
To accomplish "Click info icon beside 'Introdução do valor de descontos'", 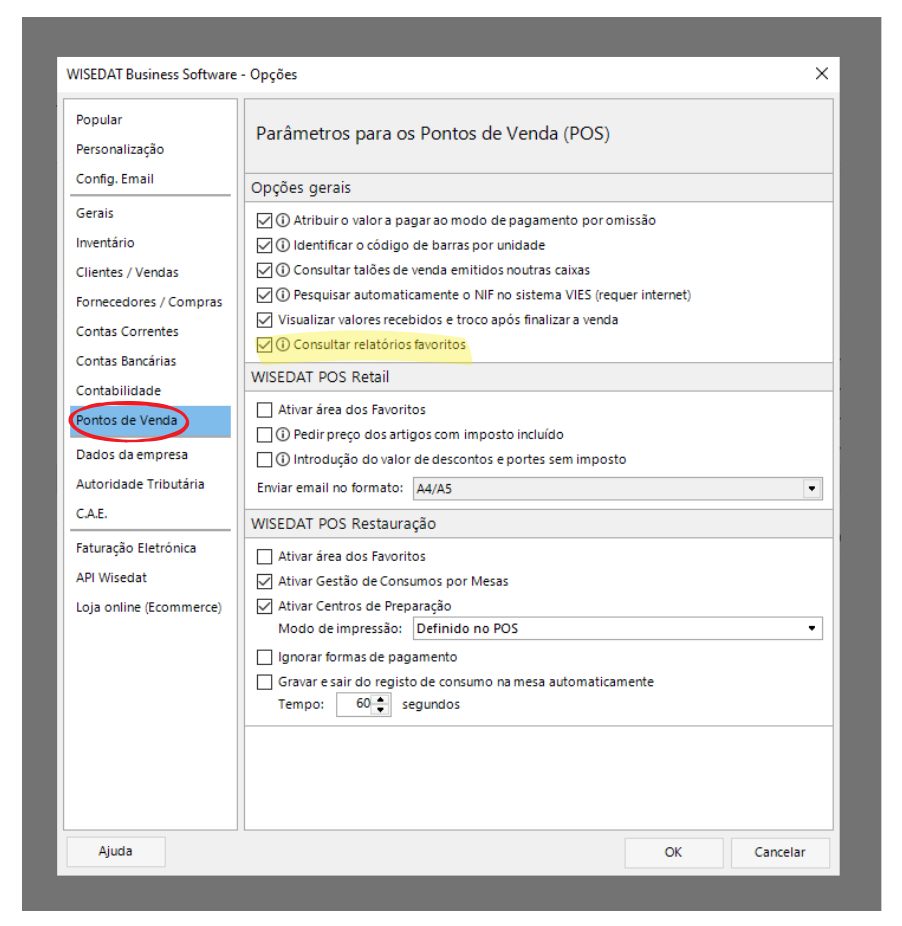I will coord(283,460).
